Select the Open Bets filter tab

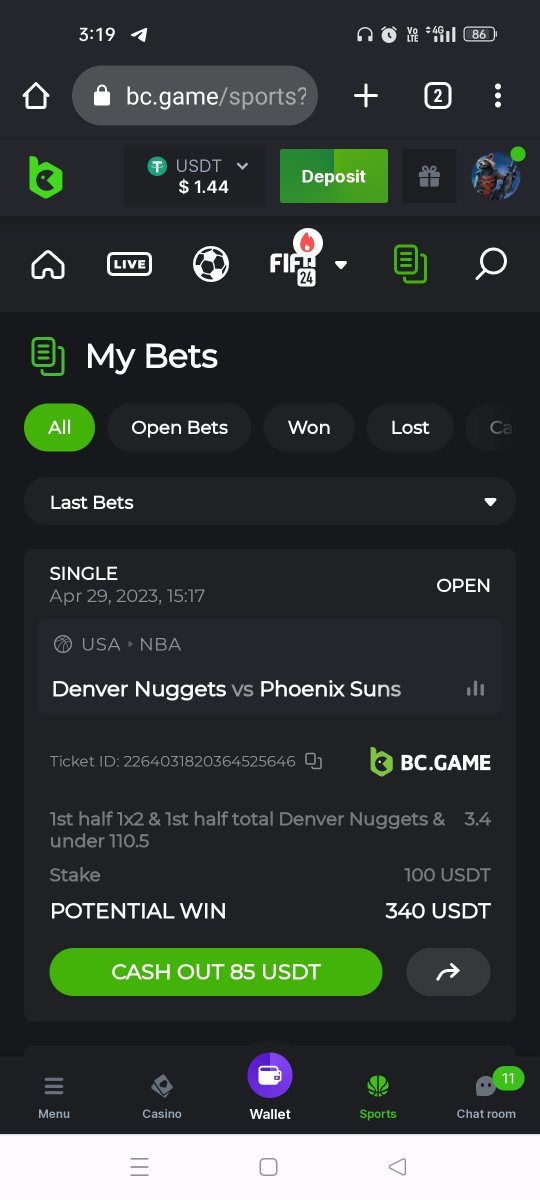[180, 427]
